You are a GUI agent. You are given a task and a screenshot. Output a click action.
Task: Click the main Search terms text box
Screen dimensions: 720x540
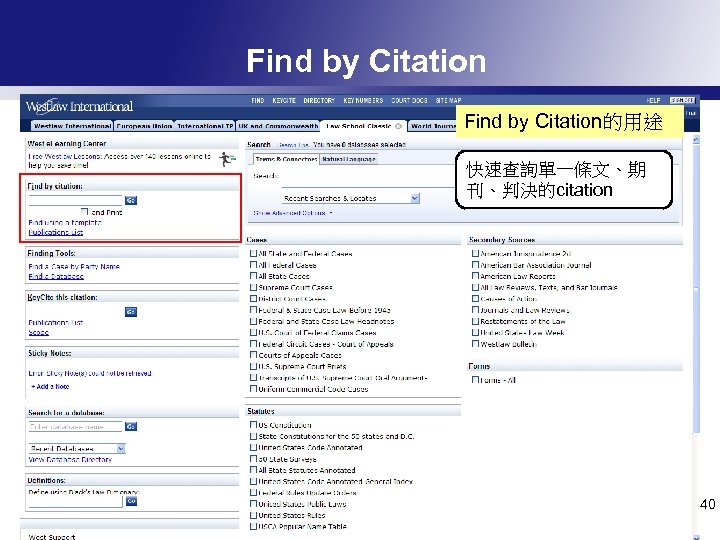368,181
